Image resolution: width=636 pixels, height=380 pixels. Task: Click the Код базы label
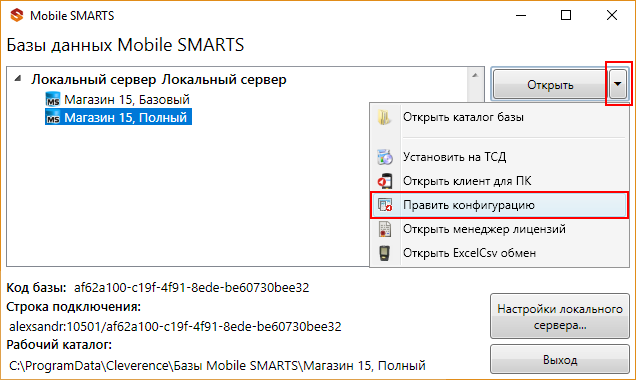pos(37,288)
